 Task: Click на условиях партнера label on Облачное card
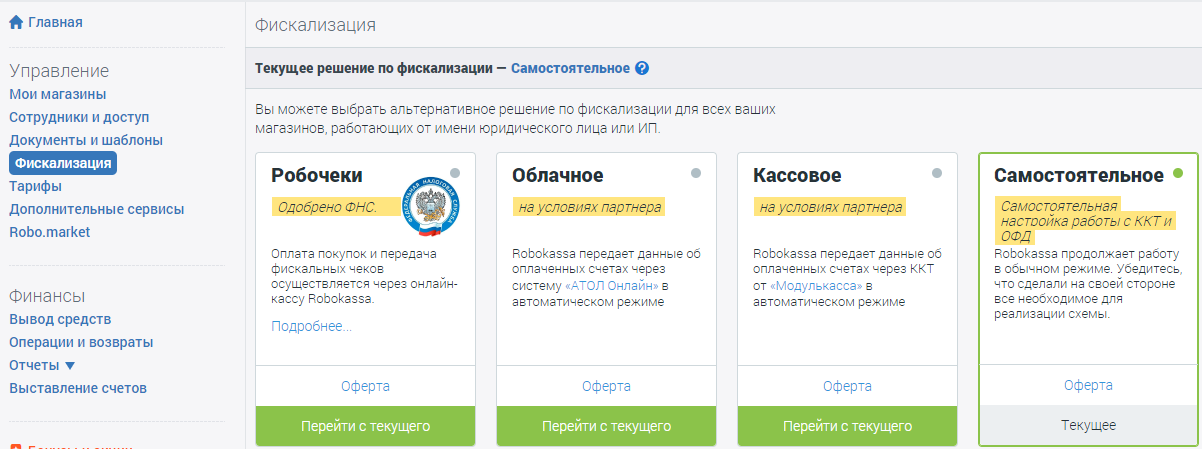[x=588, y=207]
